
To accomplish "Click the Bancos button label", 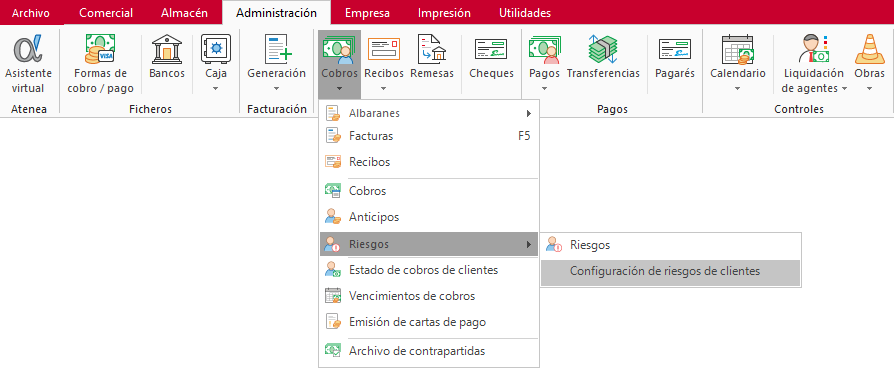I will coord(167,74).
